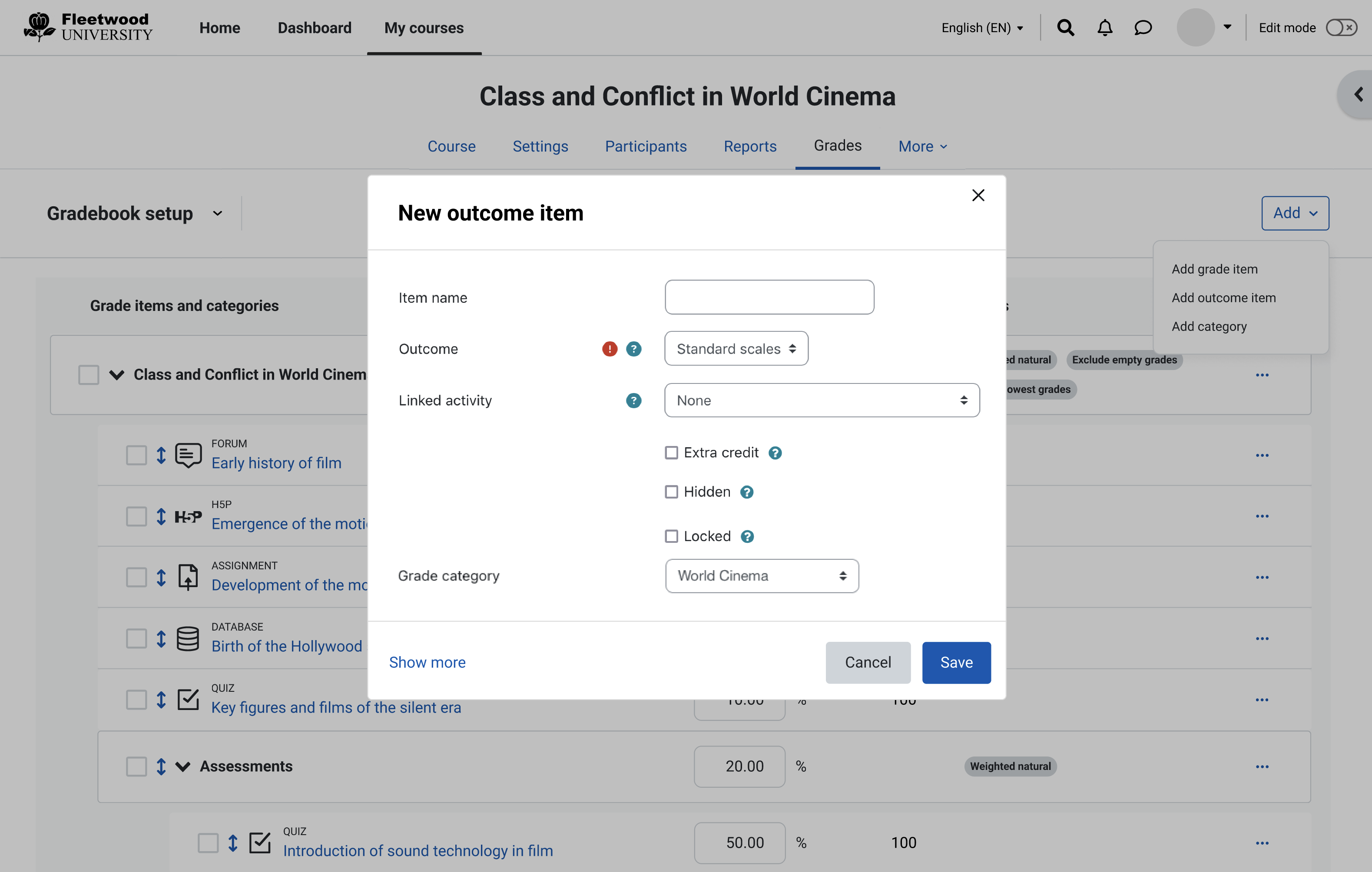Open the notifications bell
This screenshot has width=1372, height=872.
(1105, 27)
